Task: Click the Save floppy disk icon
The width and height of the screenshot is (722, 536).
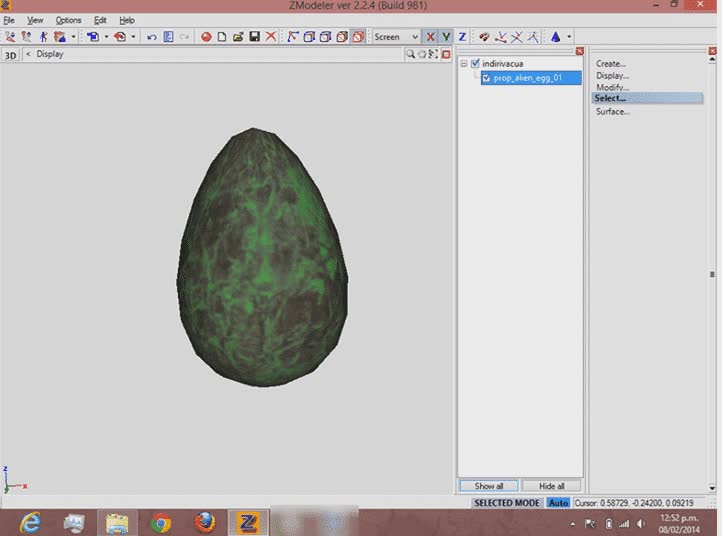Action: coord(254,37)
